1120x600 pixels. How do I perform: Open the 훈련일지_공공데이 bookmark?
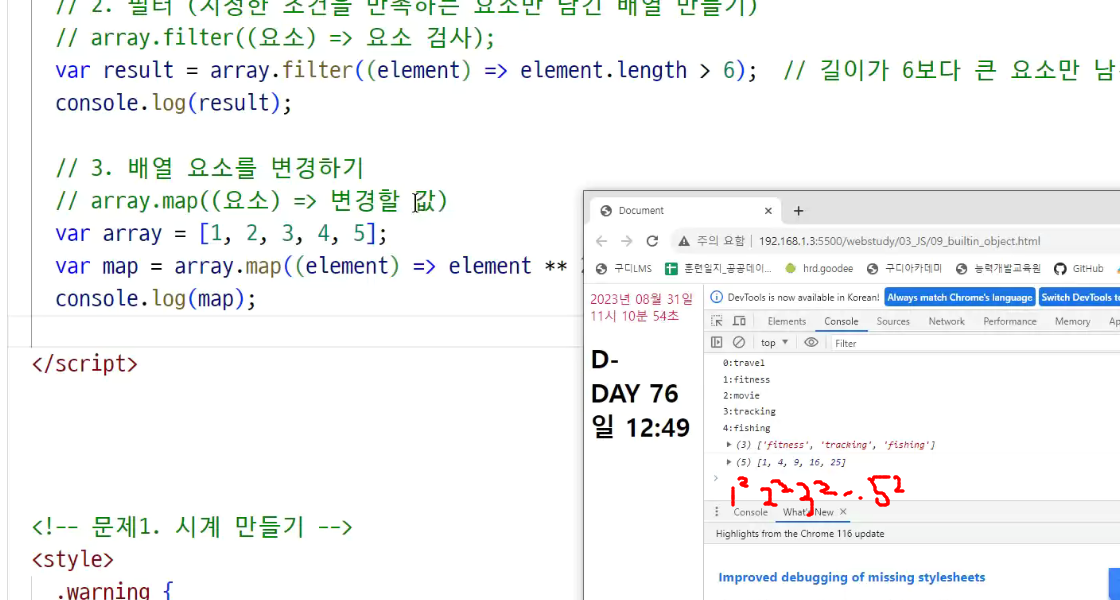[719, 269]
